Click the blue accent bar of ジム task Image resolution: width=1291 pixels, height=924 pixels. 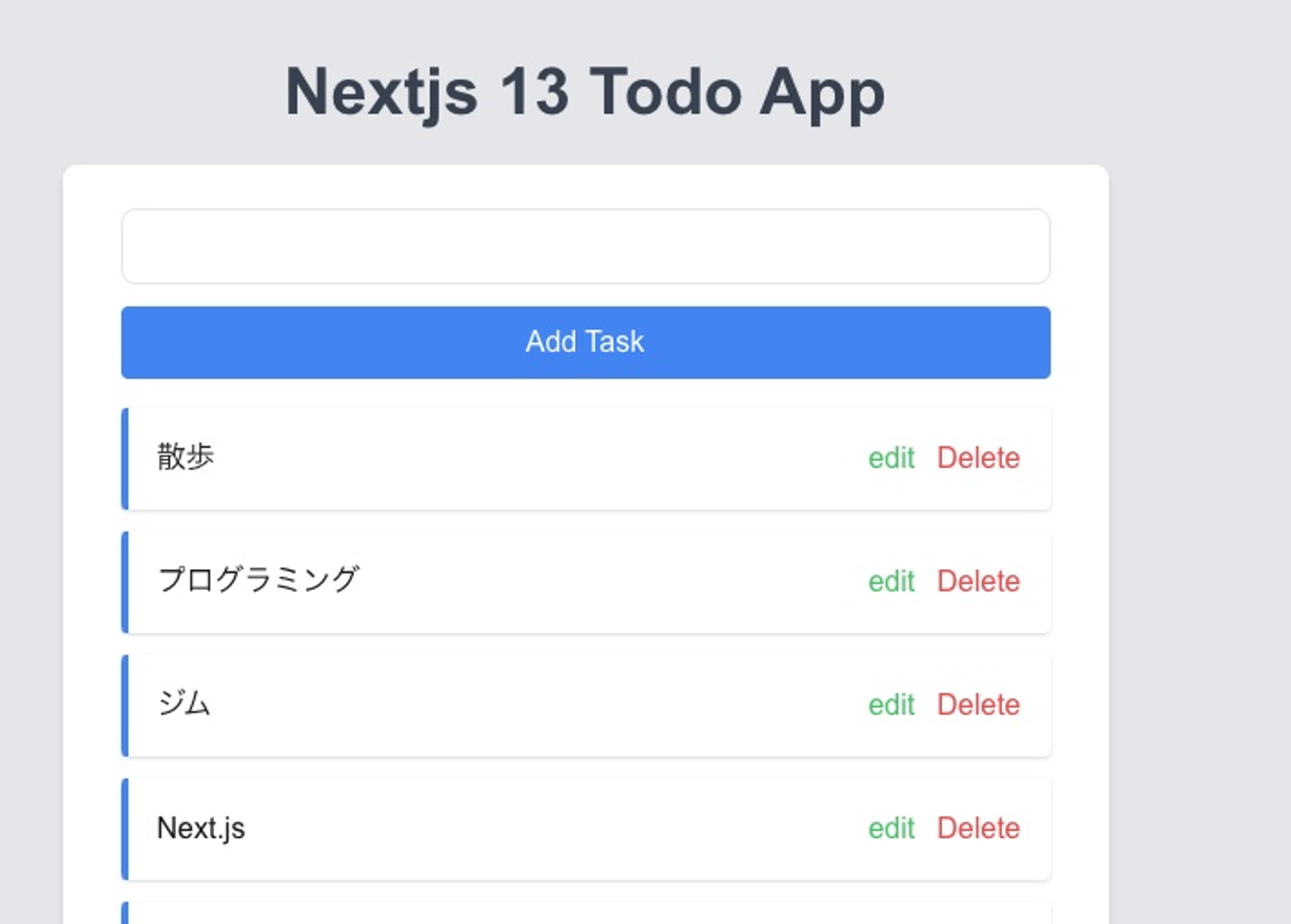coord(126,706)
